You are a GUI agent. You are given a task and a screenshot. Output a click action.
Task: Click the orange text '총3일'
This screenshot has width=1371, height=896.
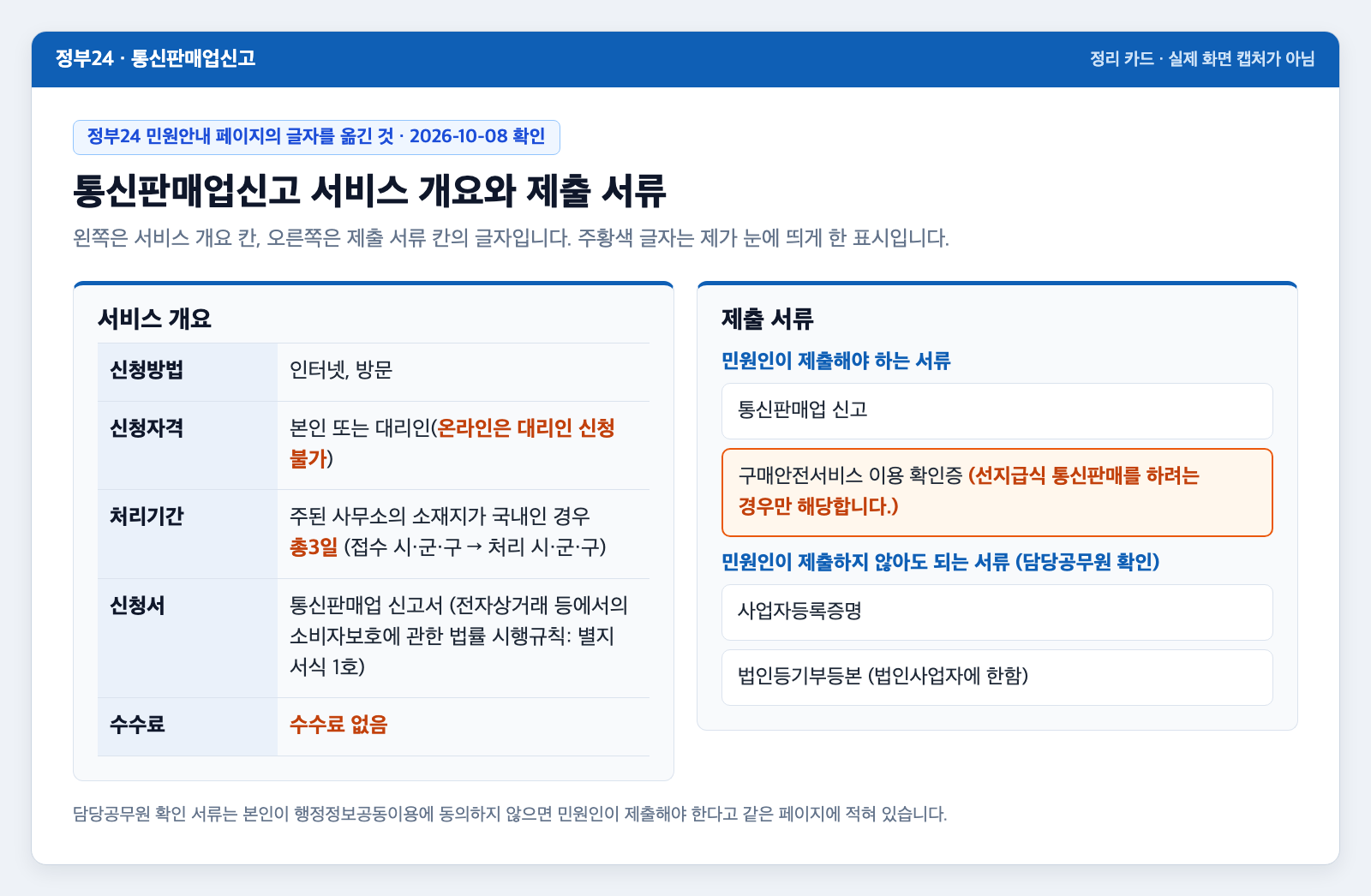pos(314,547)
